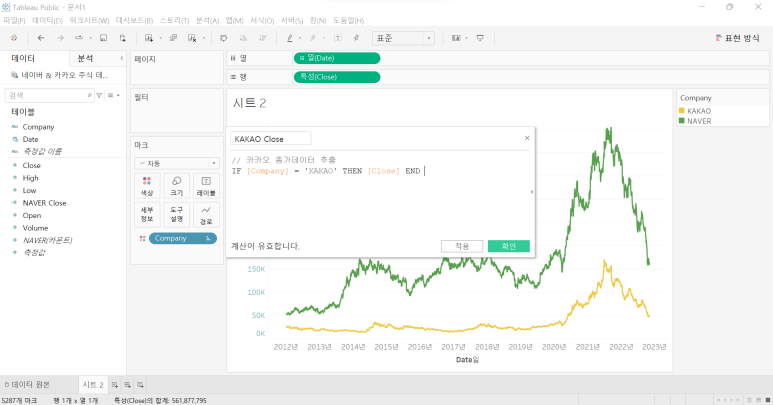Click the sort descending icon

coord(263,38)
